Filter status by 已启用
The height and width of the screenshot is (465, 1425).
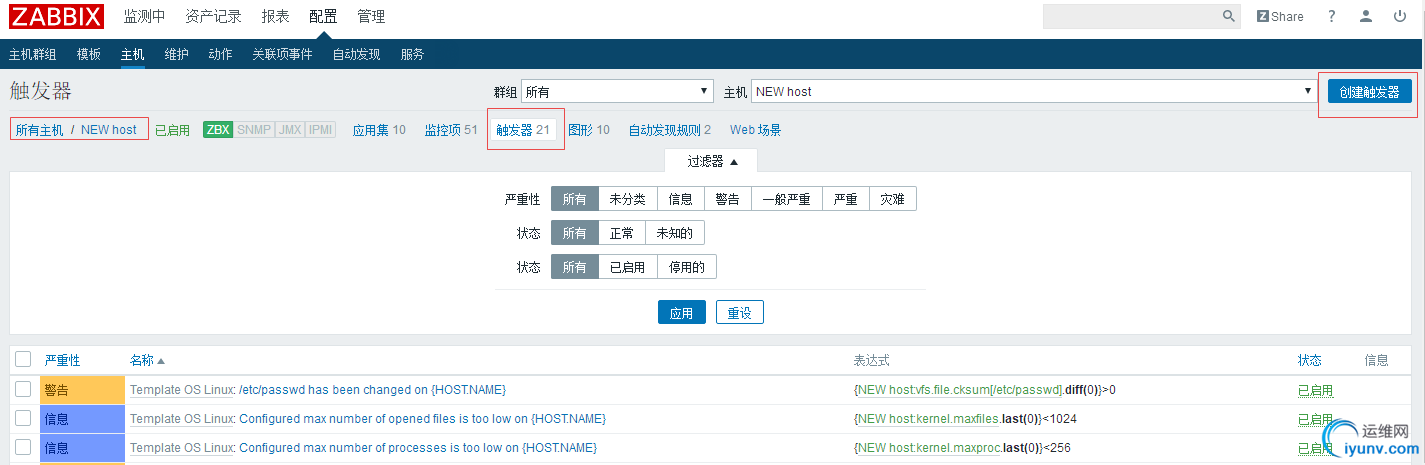(x=628, y=267)
